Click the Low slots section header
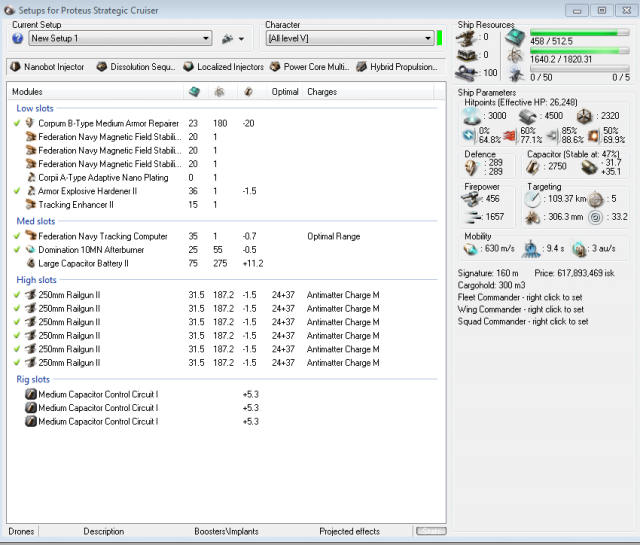Viewport: 640px width, 545px height. (x=35, y=108)
